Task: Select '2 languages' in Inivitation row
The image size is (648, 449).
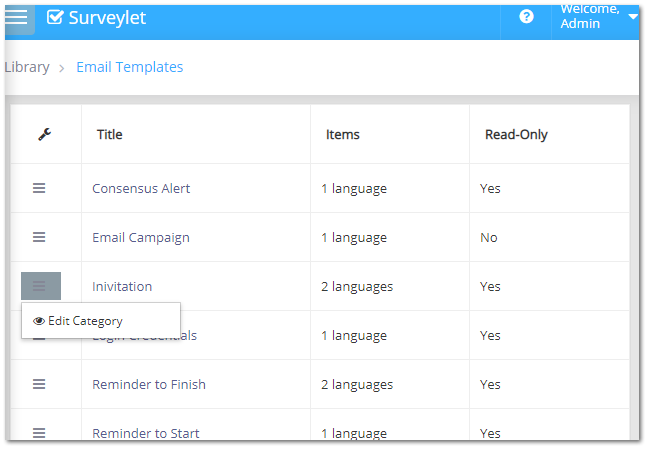Action: pyautogui.click(x=357, y=287)
